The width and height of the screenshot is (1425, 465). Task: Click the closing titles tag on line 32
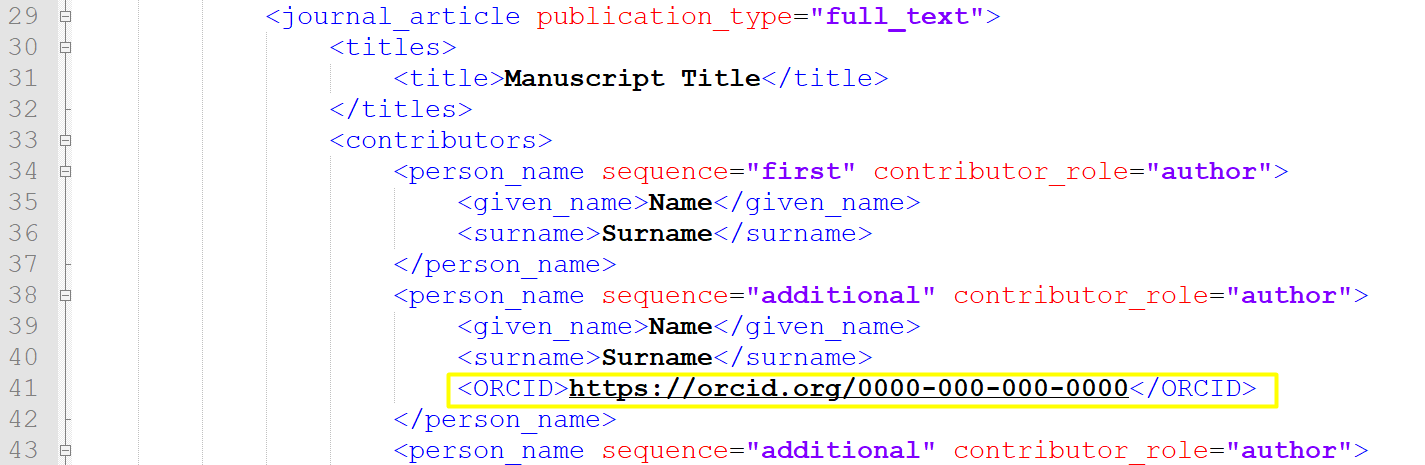pos(400,109)
